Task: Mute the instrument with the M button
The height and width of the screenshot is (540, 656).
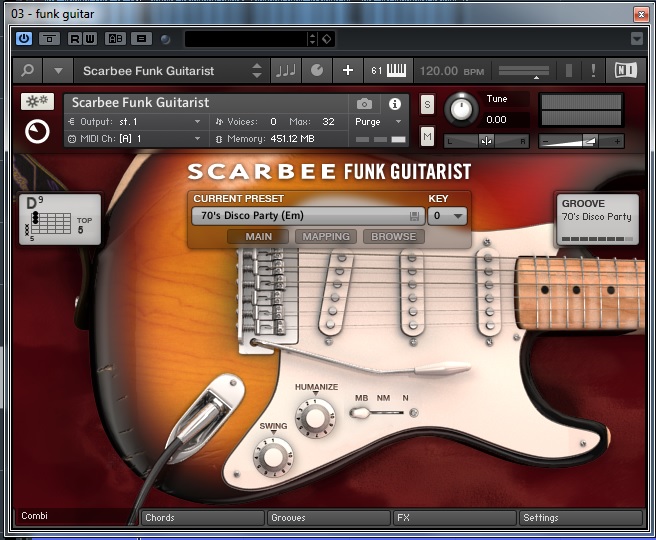Action: pos(428,135)
